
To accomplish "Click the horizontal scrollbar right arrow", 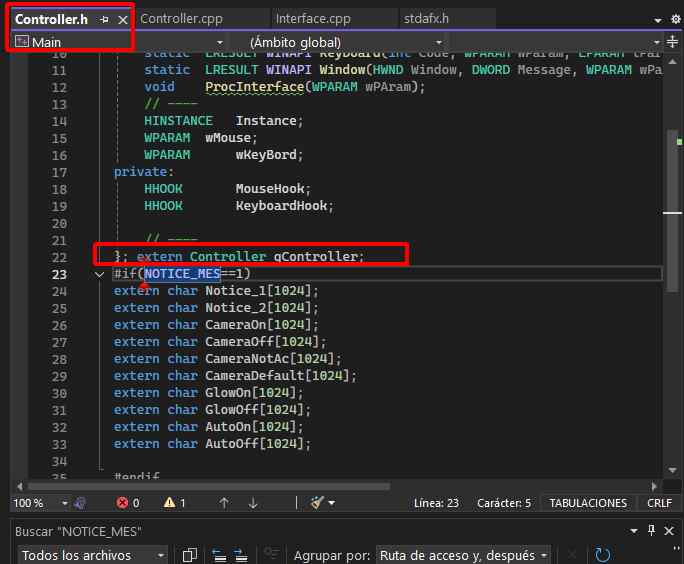I will (x=654, y=486).
